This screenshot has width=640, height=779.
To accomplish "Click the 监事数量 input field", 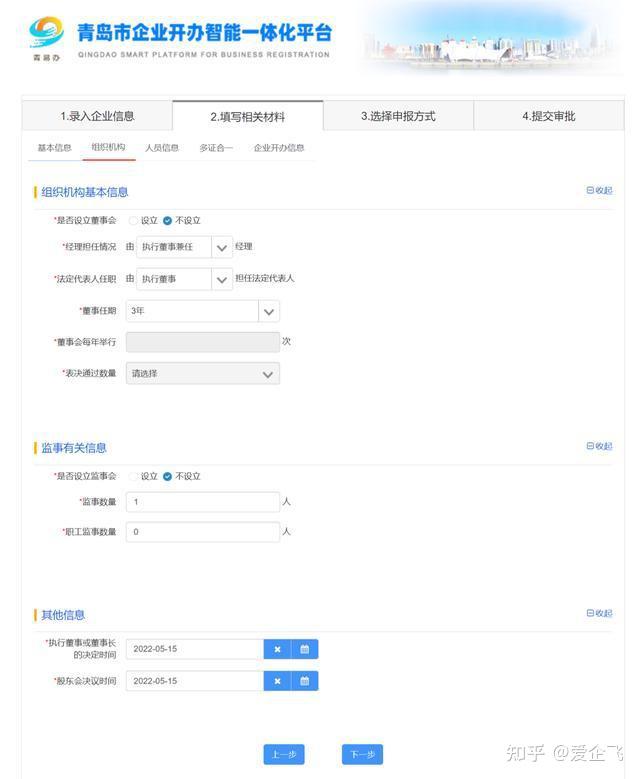I will pyautogui.click(x=203, y=502).
